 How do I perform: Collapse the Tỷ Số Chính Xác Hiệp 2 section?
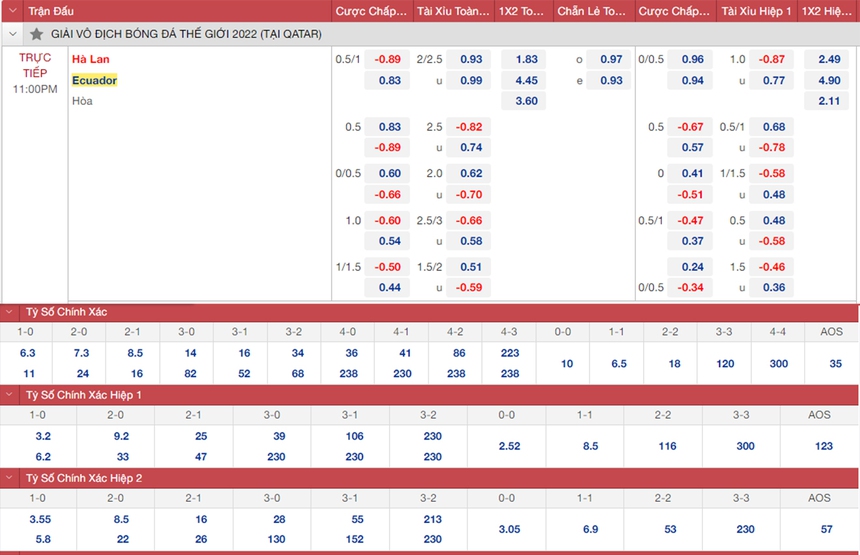pyautogui.click(x=12, y=478)
